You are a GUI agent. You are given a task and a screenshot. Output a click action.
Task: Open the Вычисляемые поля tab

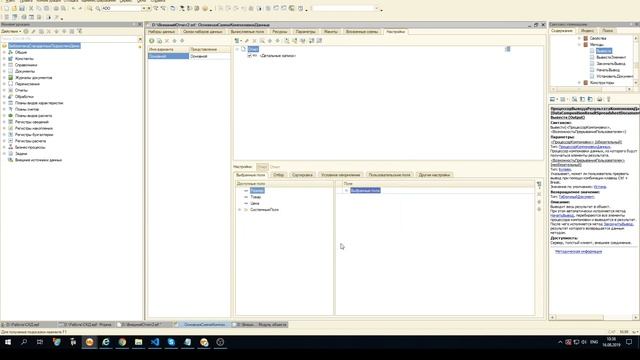coord(247,31)
